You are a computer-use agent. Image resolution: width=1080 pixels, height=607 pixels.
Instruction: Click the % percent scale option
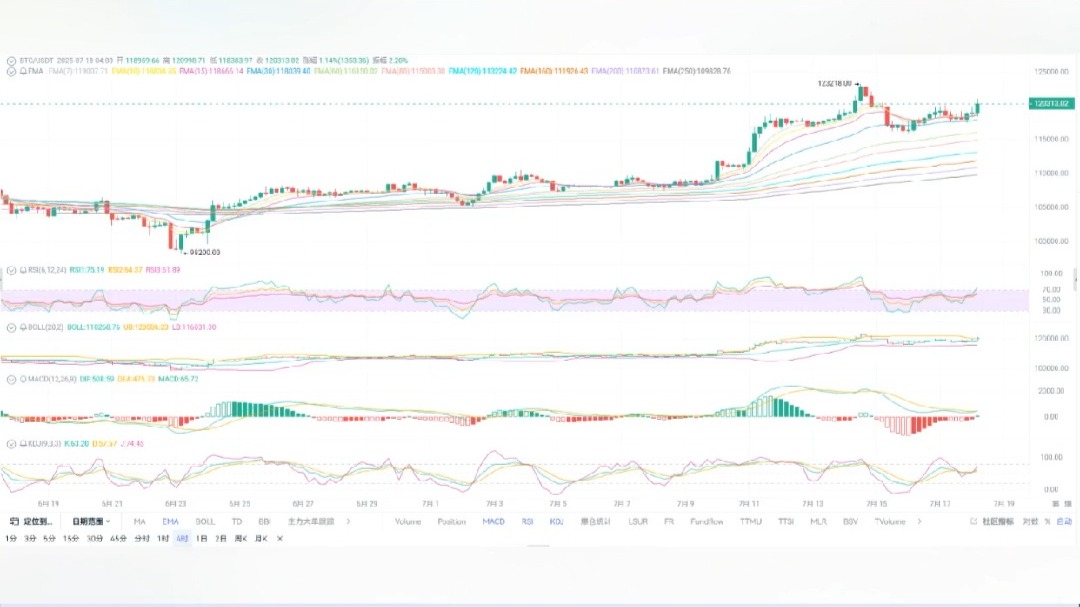[1048, 522]
